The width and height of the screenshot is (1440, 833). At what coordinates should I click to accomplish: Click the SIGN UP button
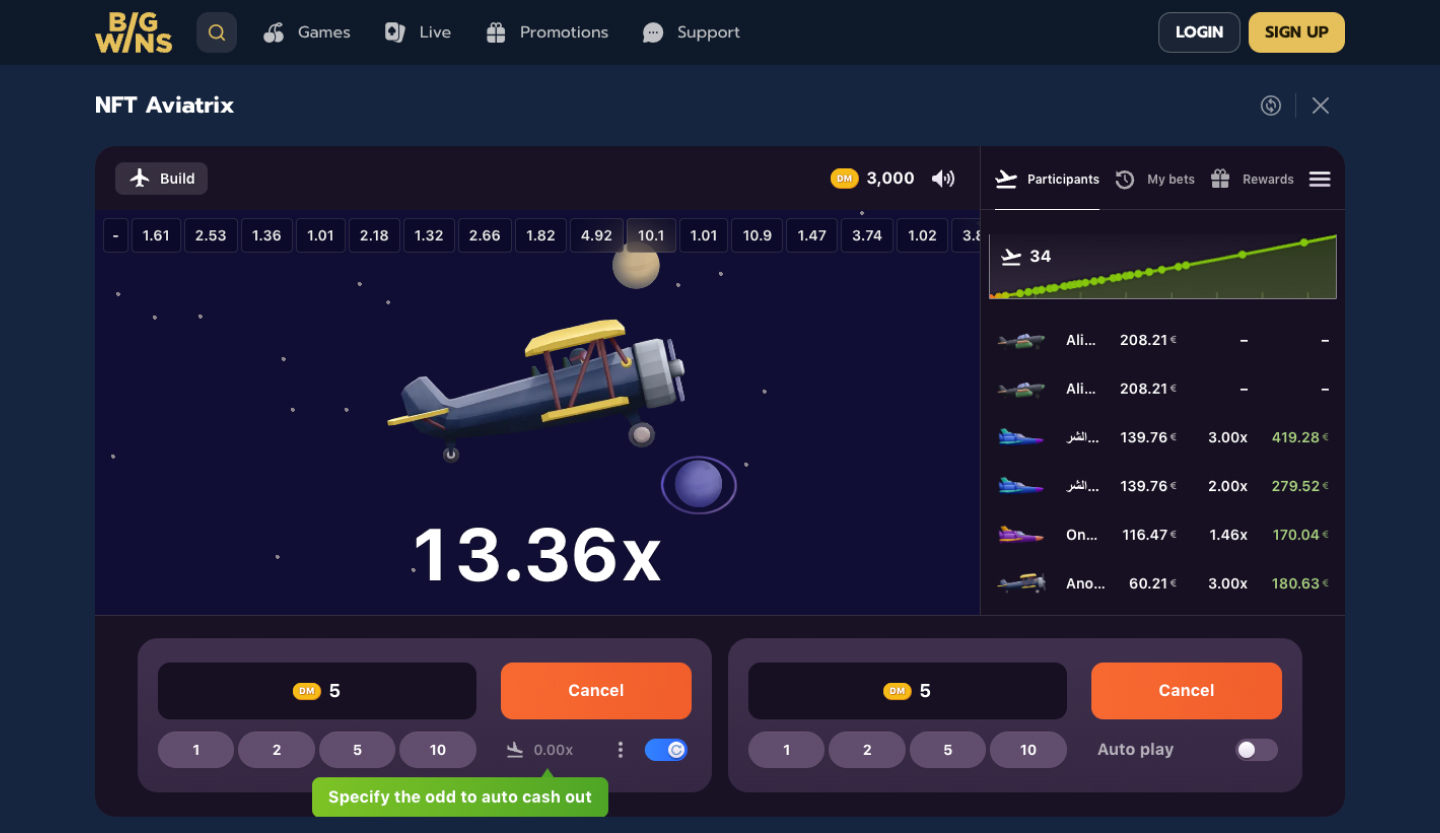1296,33
